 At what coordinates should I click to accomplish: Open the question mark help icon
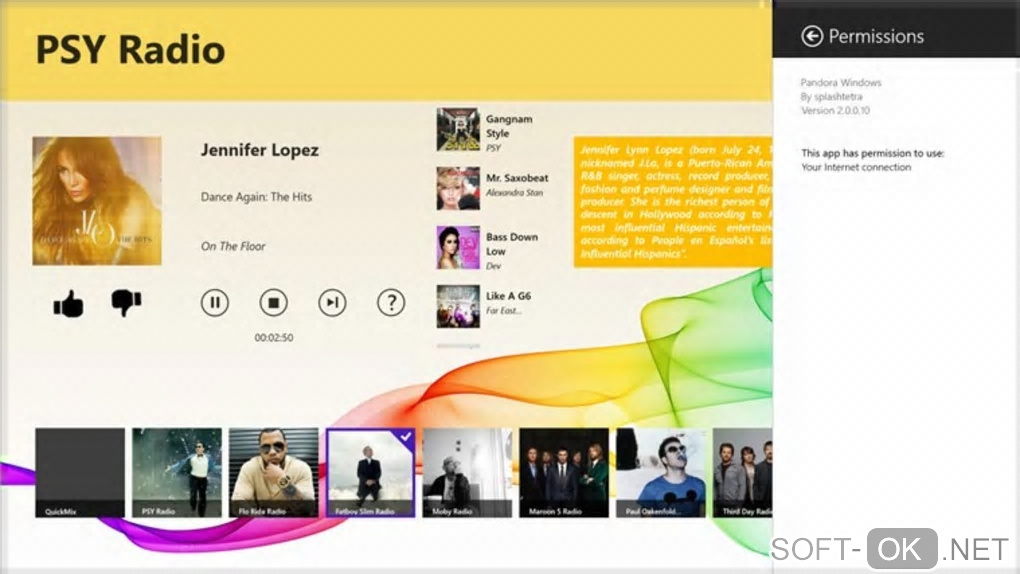point(391,303)
